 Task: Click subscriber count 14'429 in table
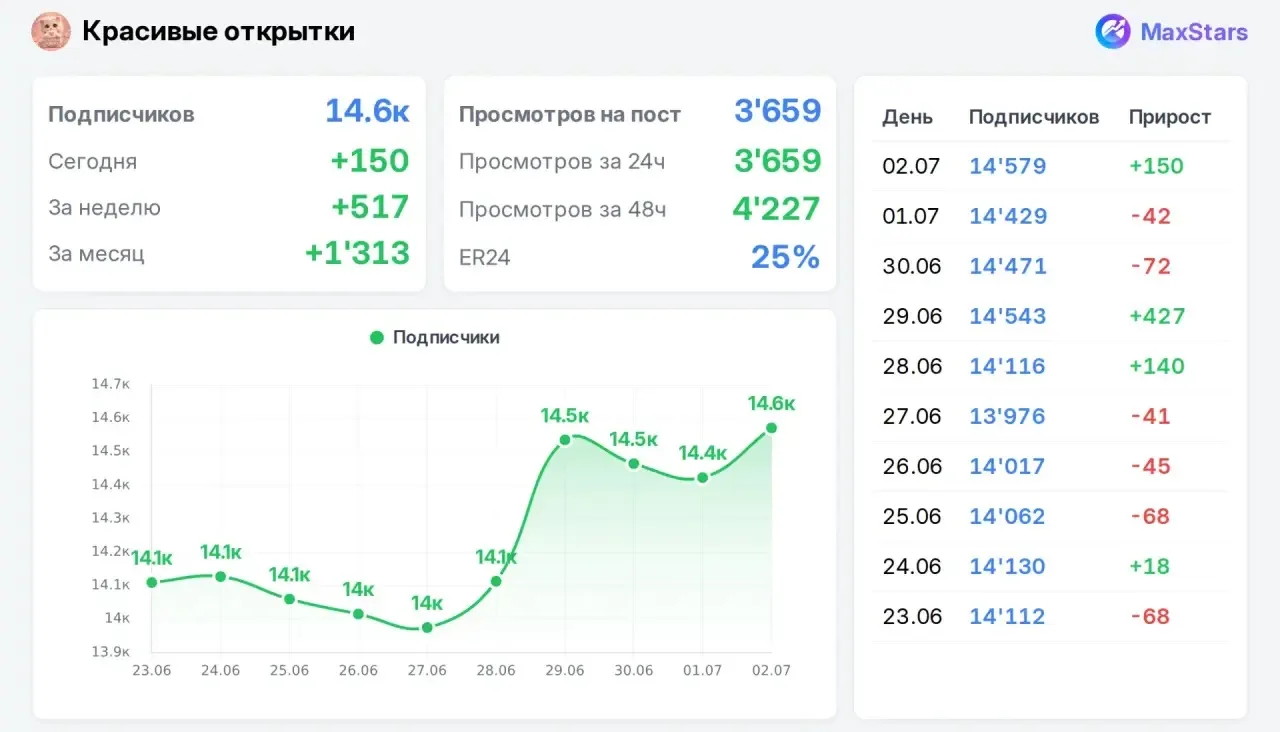click(1008, 216)
